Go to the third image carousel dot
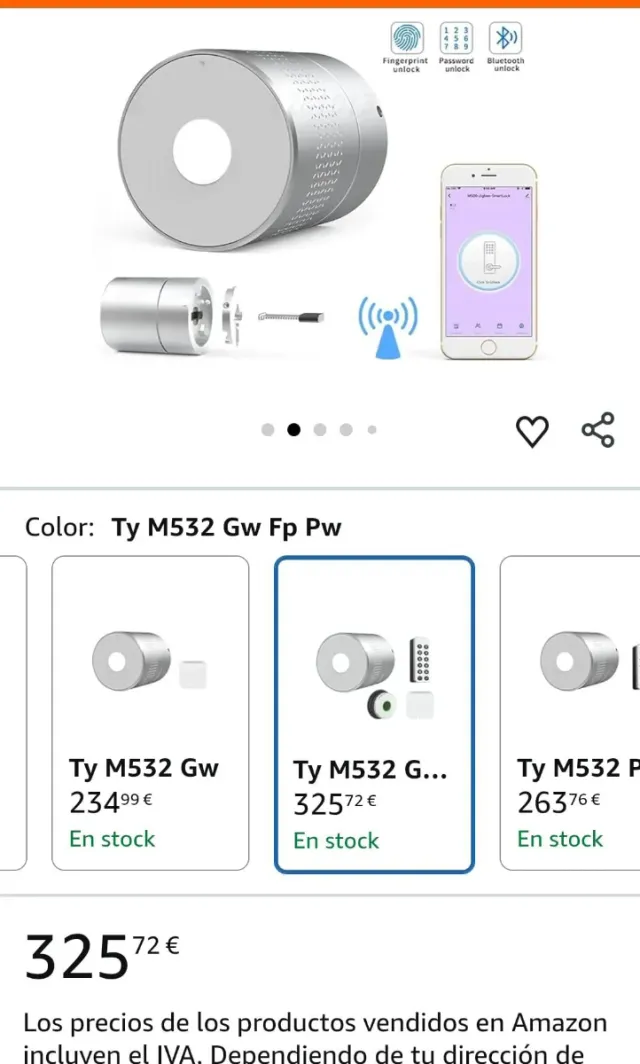The height and width of the screenshot is (1064, 640). click(x=320, y=430)
